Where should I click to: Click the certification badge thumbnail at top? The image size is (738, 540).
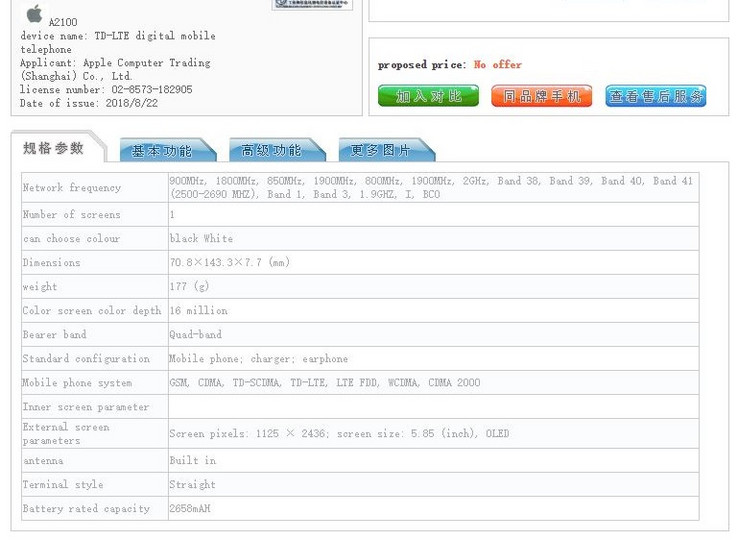[x=312, y=4]
